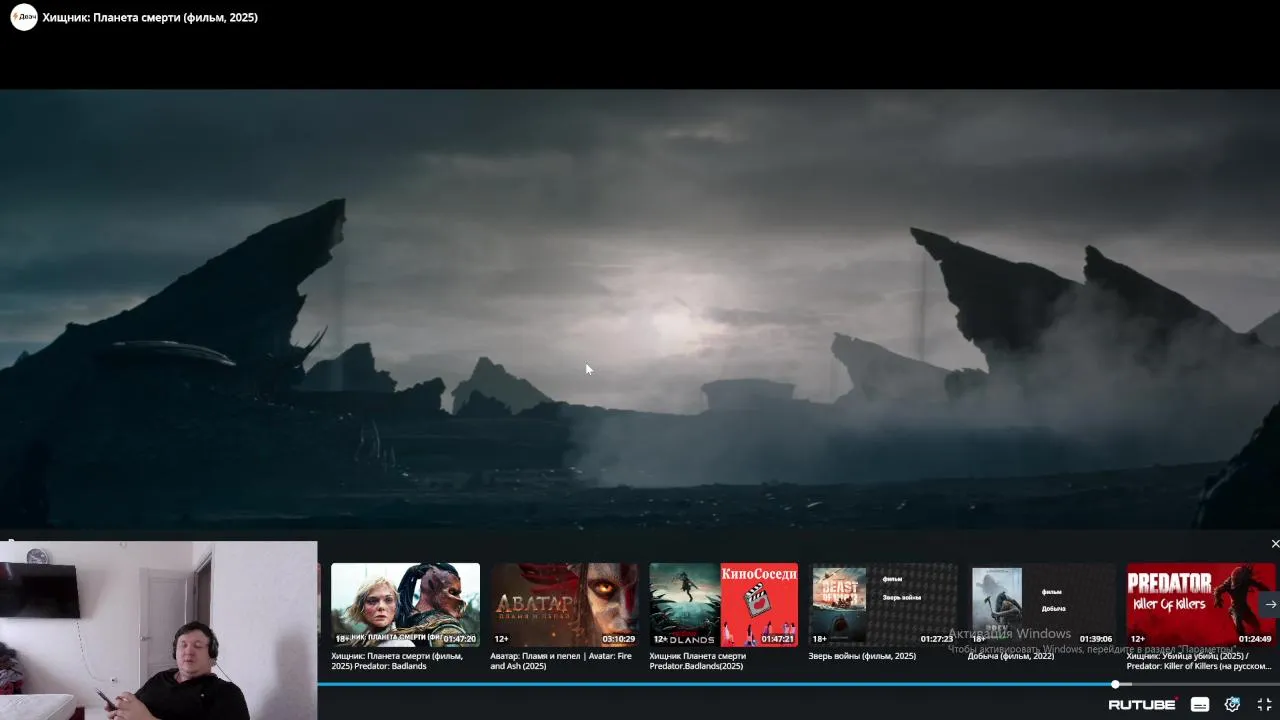Exit fullscreen mode icon
This screenshot has width=1280, height=720.
pos(1264,705)
